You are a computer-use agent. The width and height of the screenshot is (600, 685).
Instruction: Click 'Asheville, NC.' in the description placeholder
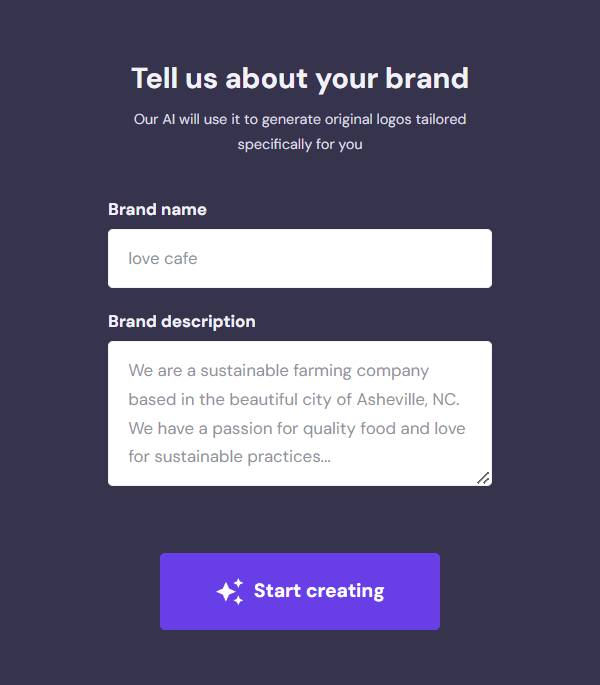pos(408,400)
